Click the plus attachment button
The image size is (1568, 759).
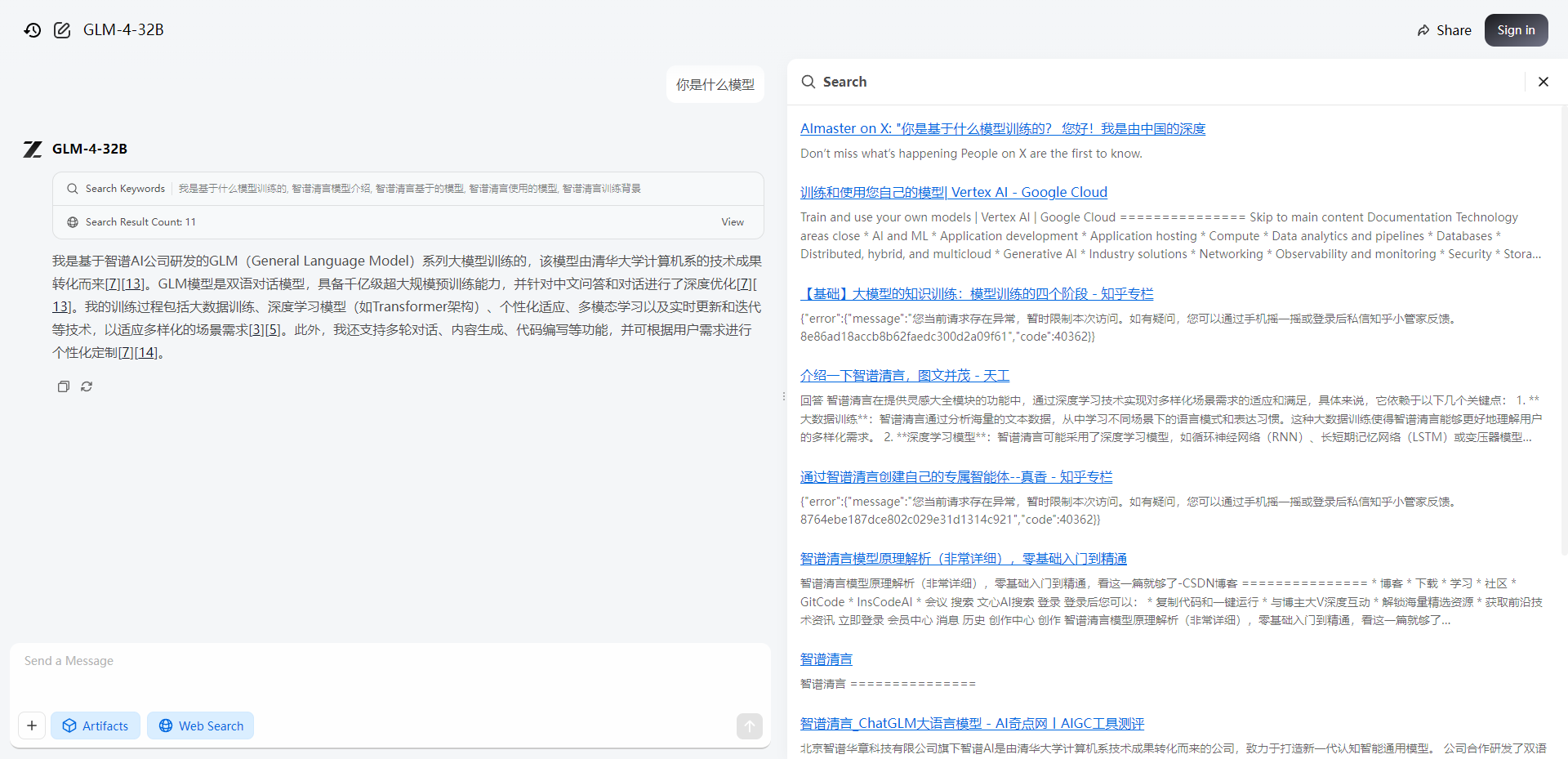(x=32, y=726)
